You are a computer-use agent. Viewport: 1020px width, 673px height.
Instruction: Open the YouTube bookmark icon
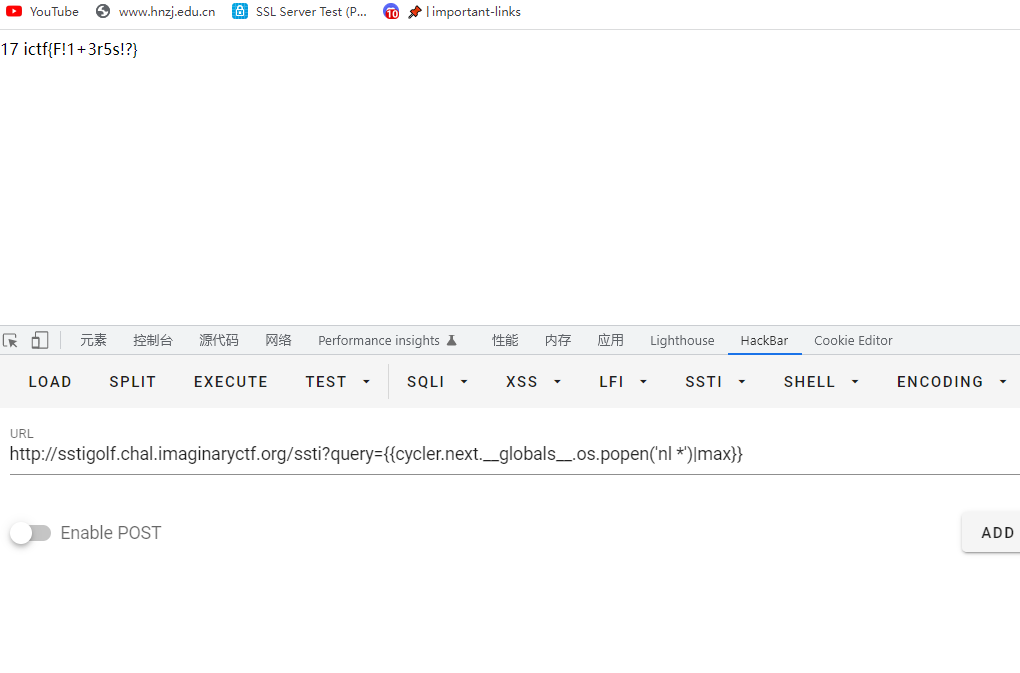[14, 11]
